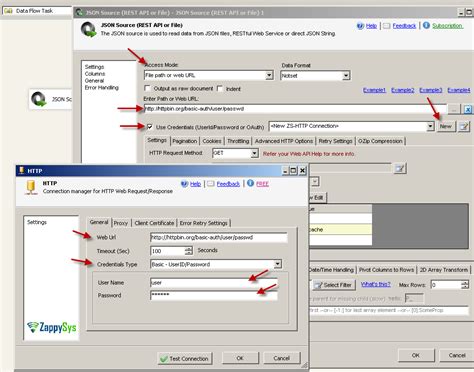Open the HTTP Help icon link
The height and width of the screenshot is (372, 474).
(x=184, y=184)
